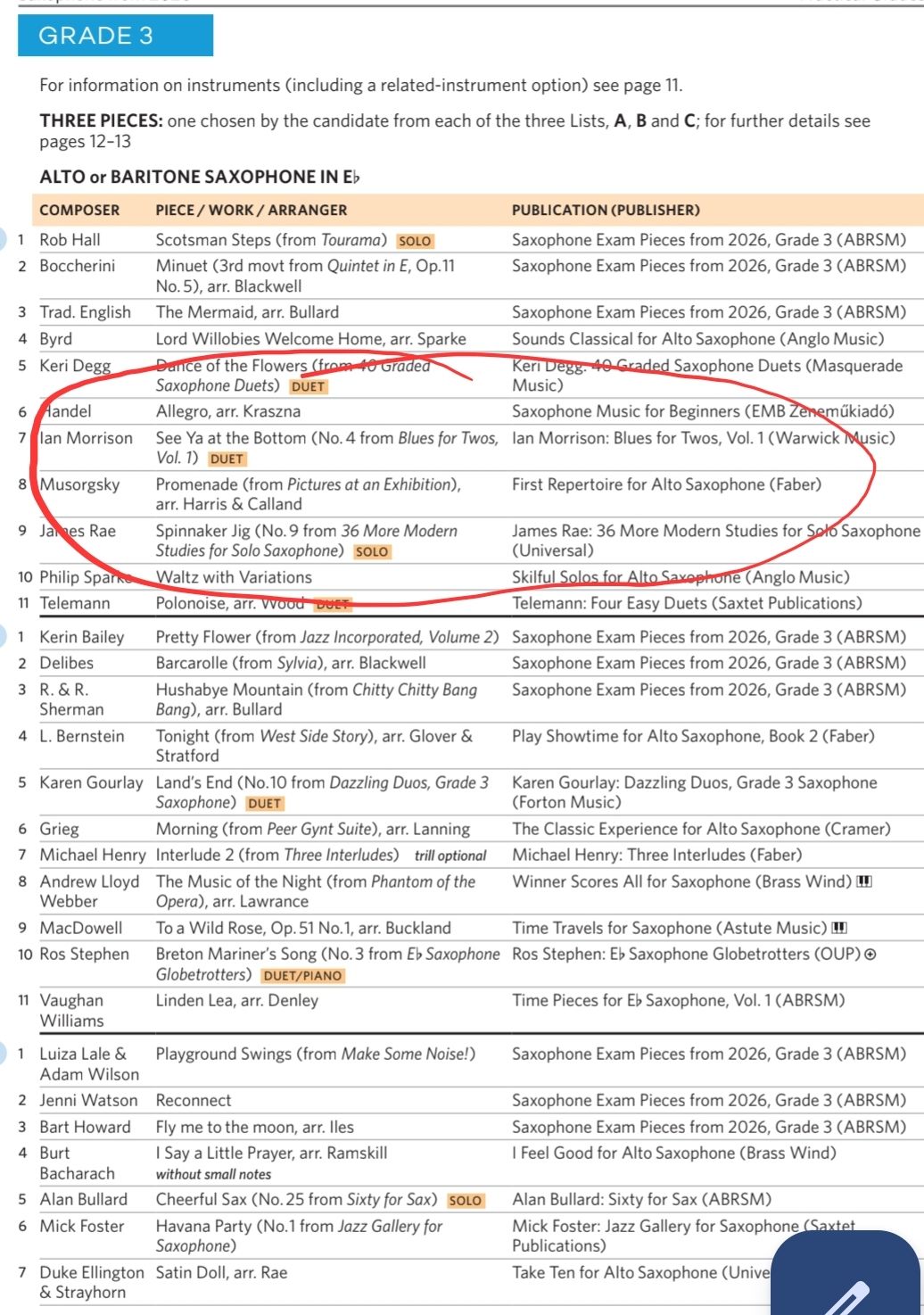
Task: Select Allegro, arr. Kraszna
Action: coord(228,411)
